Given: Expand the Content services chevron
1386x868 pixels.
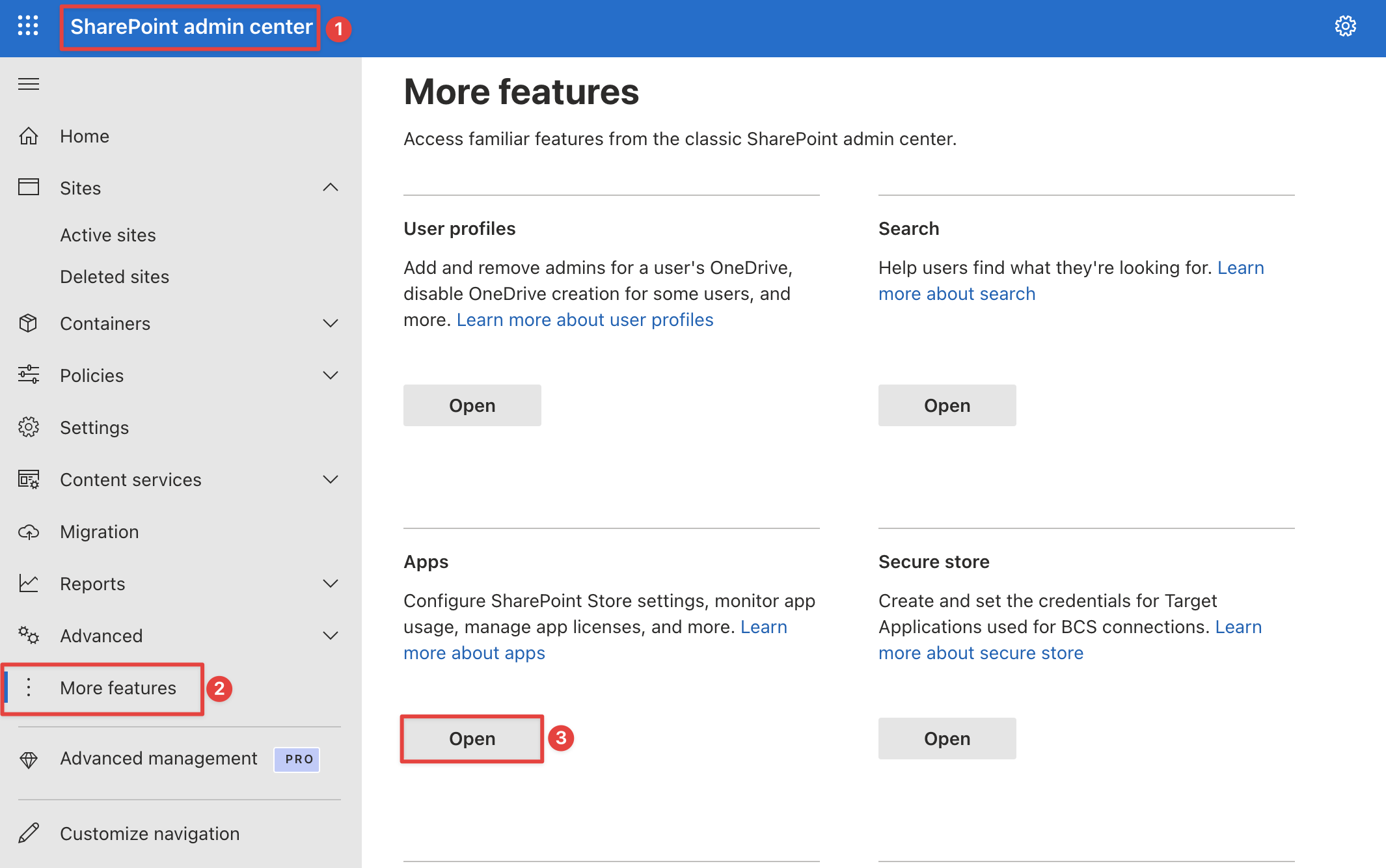Looking at the screenshot, I should point(331,480).
